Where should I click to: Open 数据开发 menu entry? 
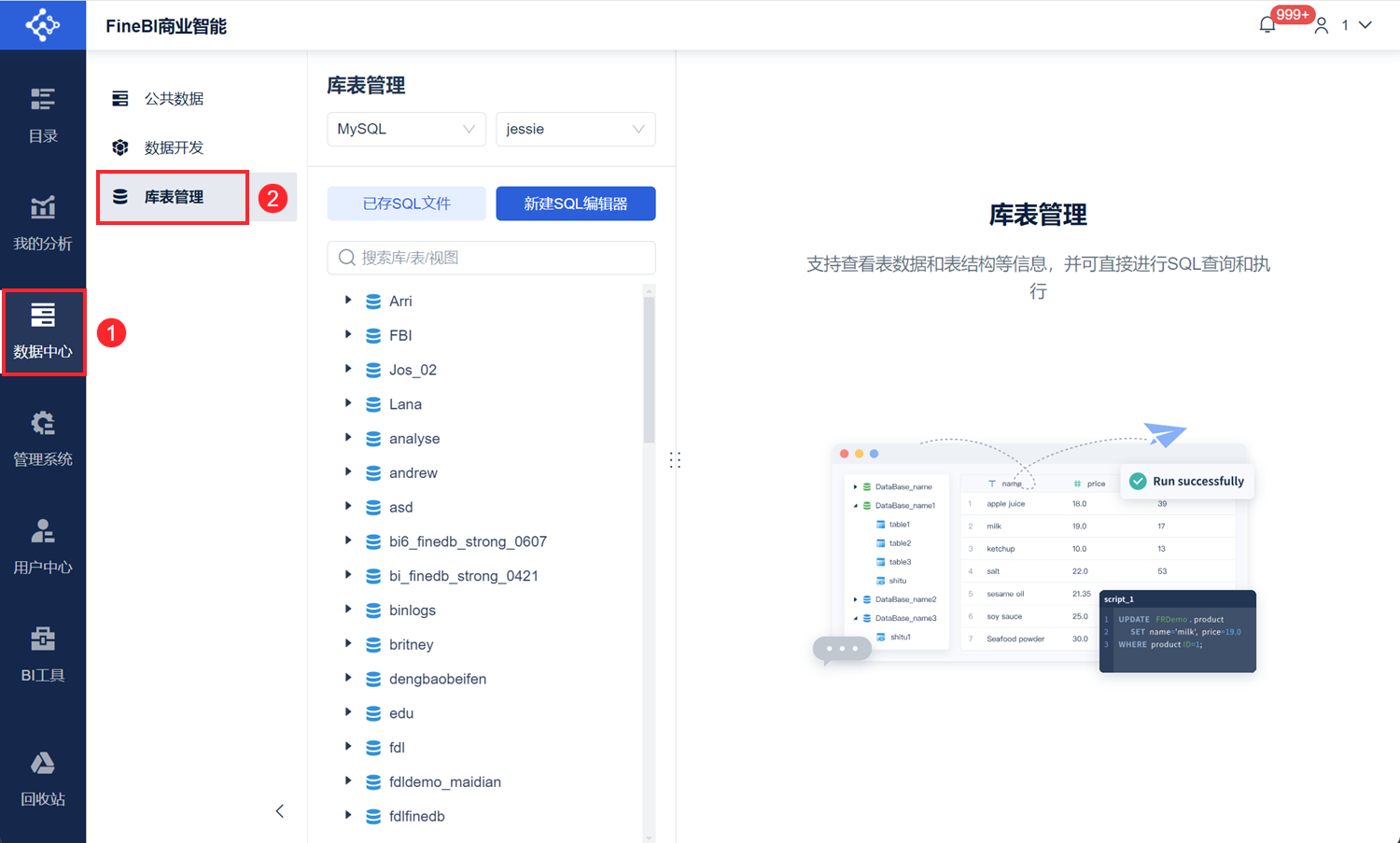pyautogui.click(x=174, y=148)
